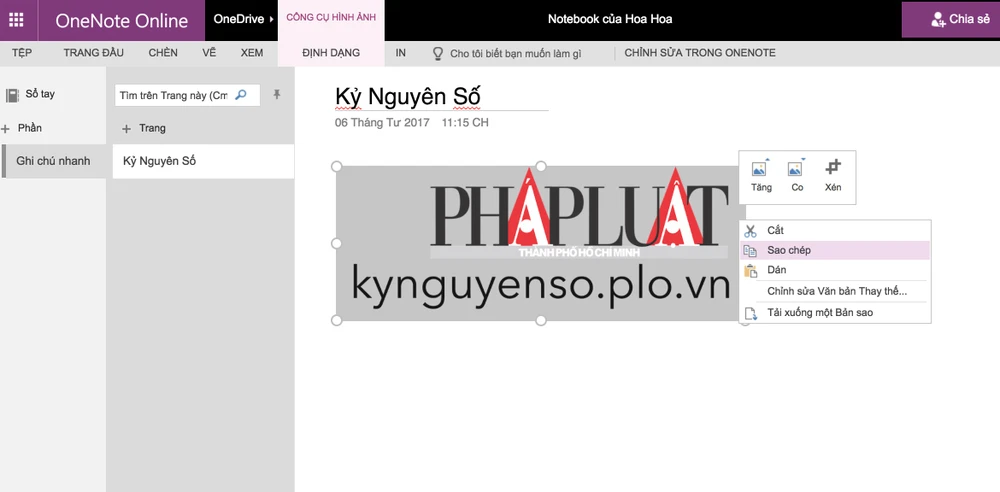Select 'Chỉnh sửa Văn bản Thay thế...'
The width and height of the screenshot is (1000, 492).
point(836,291)
